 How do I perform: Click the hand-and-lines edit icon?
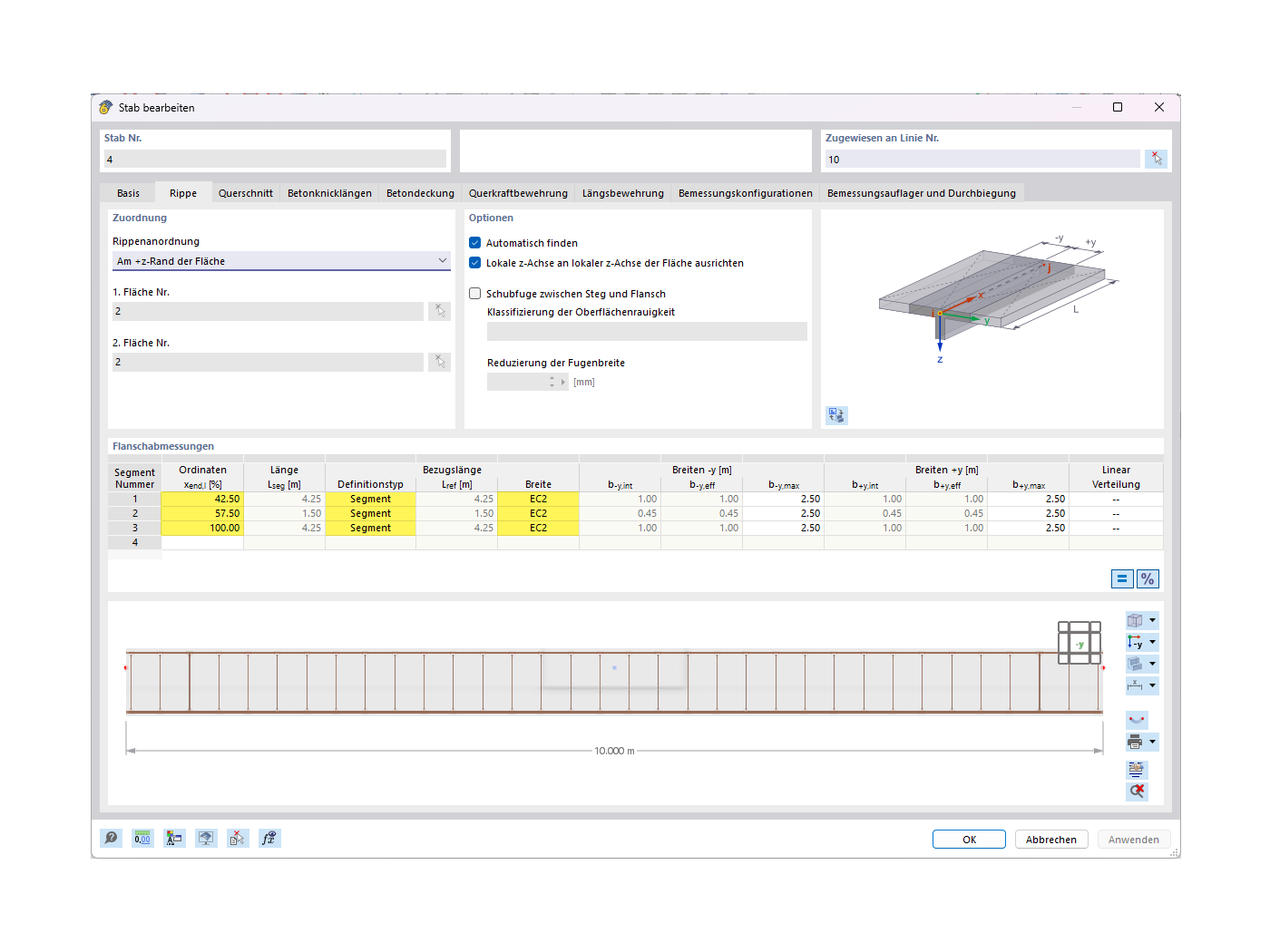point(1137,769)
